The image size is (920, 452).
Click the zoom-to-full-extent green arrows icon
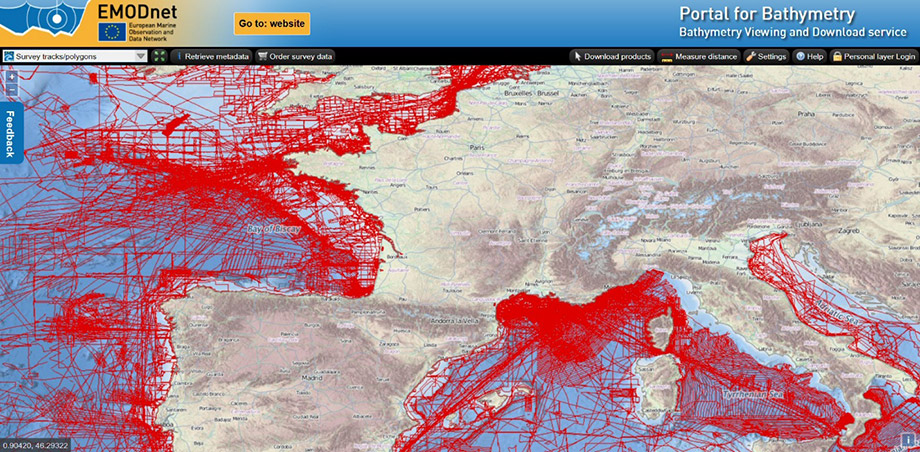click(x=160, y=56)
